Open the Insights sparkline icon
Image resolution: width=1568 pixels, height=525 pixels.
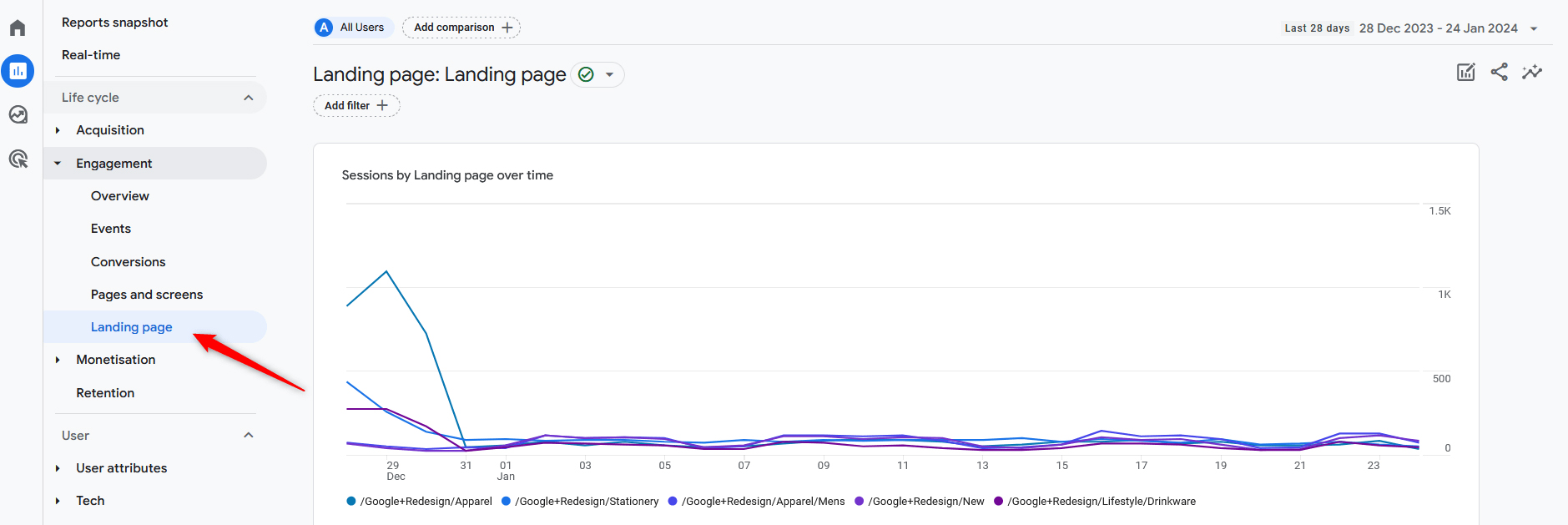(1532, 72)
